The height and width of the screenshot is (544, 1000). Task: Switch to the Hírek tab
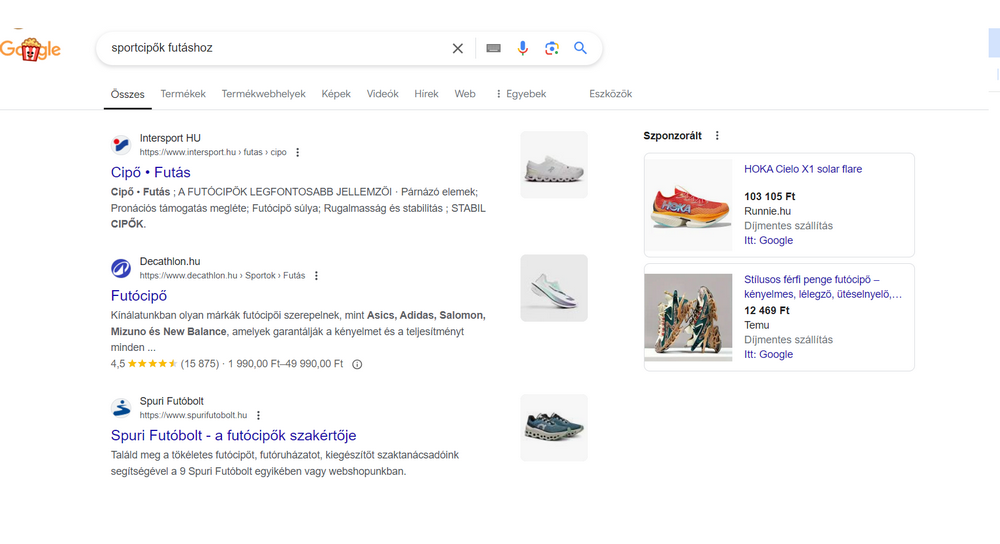tap(426, 94)
